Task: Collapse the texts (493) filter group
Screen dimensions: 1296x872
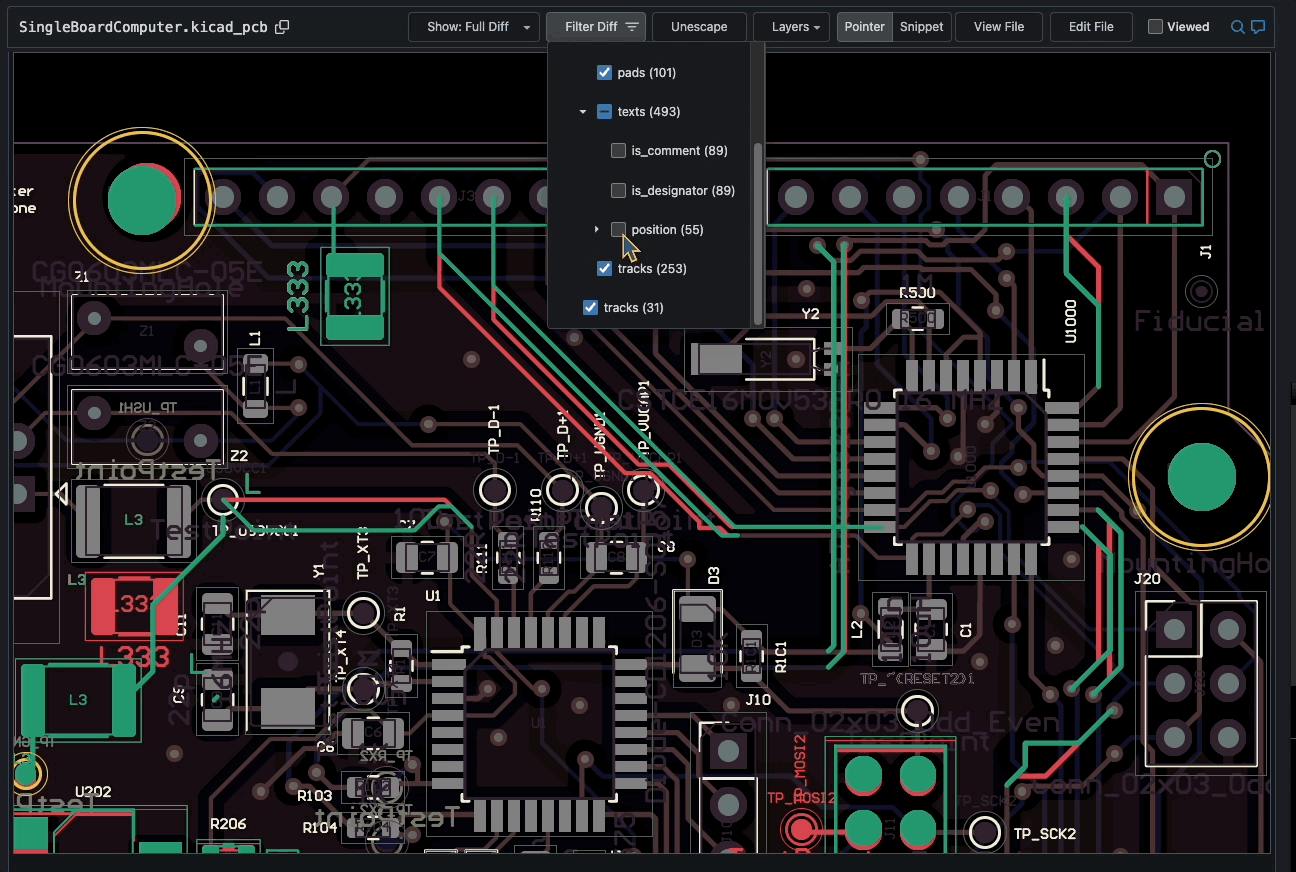Action: click(583, 111)
